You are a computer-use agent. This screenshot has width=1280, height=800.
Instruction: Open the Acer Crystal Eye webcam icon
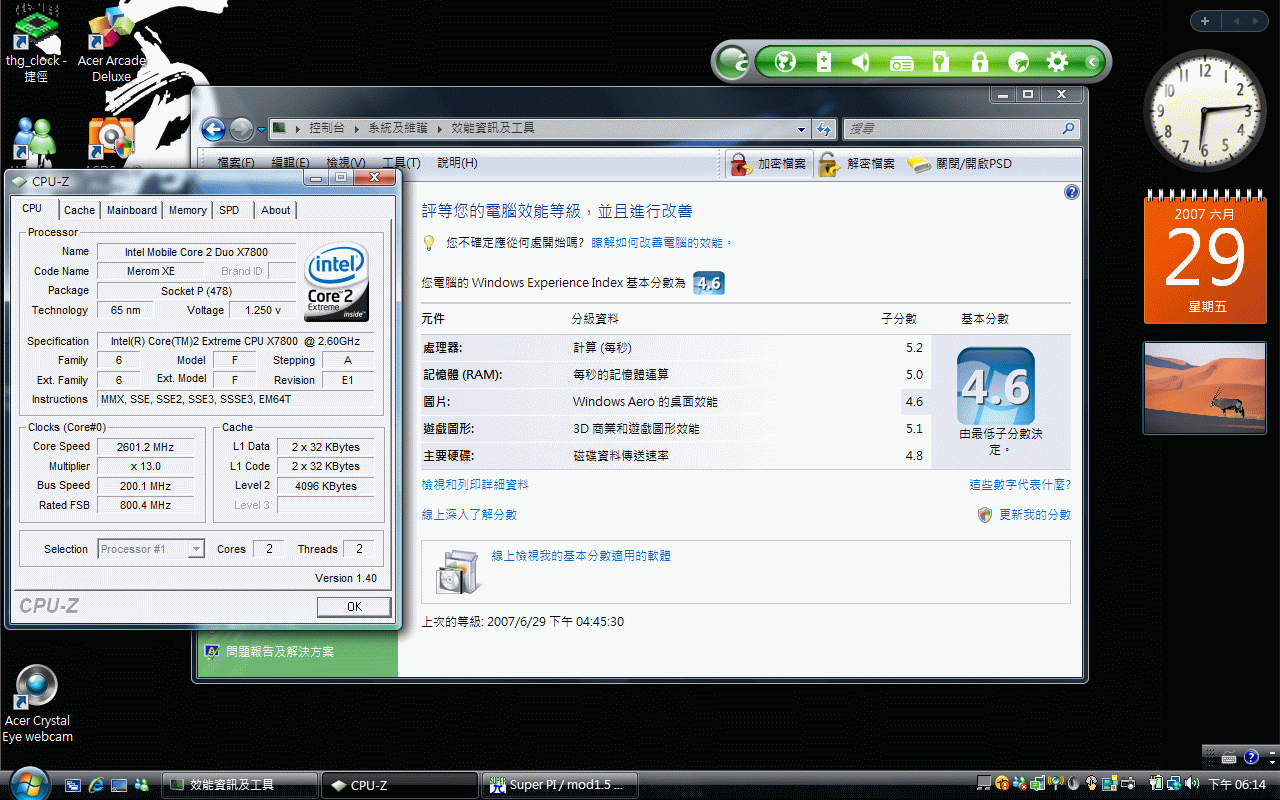click(38, 705)
